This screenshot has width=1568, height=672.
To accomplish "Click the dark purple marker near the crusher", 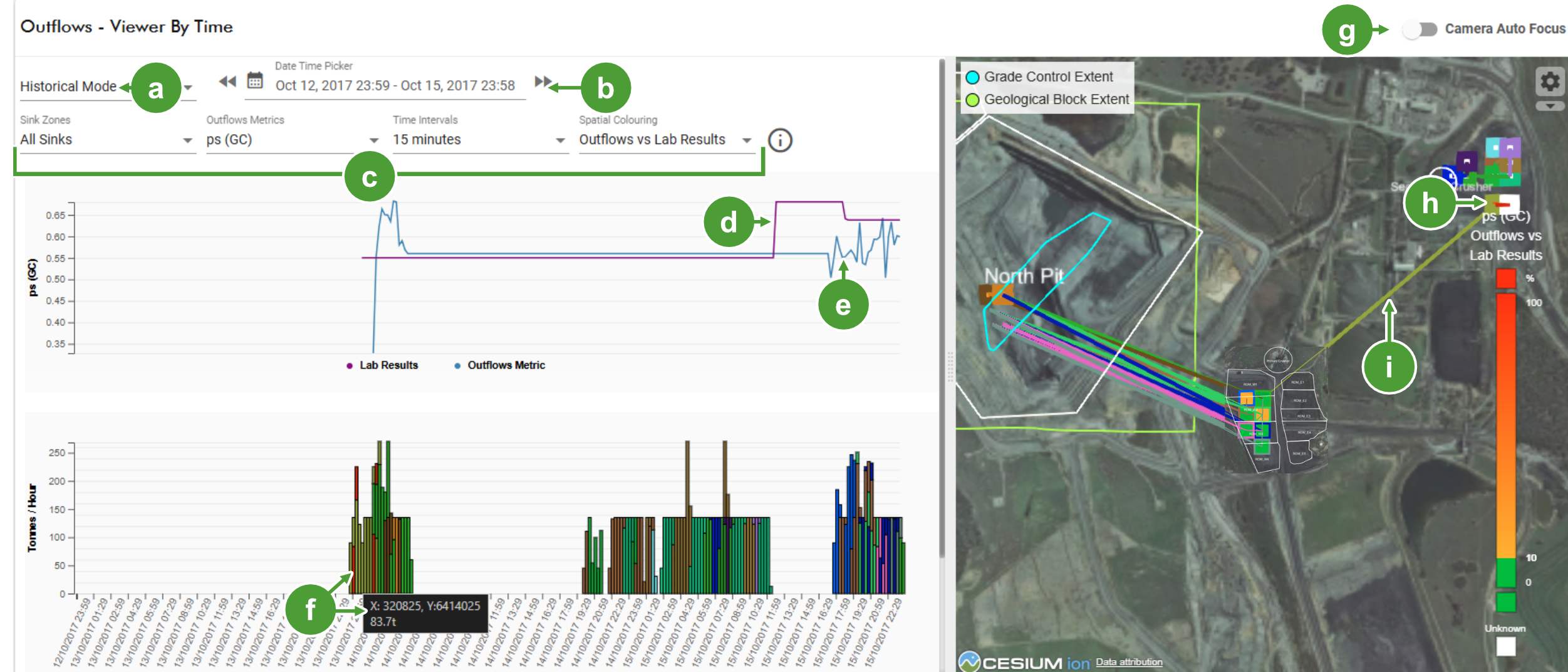I will (1467, 161).
